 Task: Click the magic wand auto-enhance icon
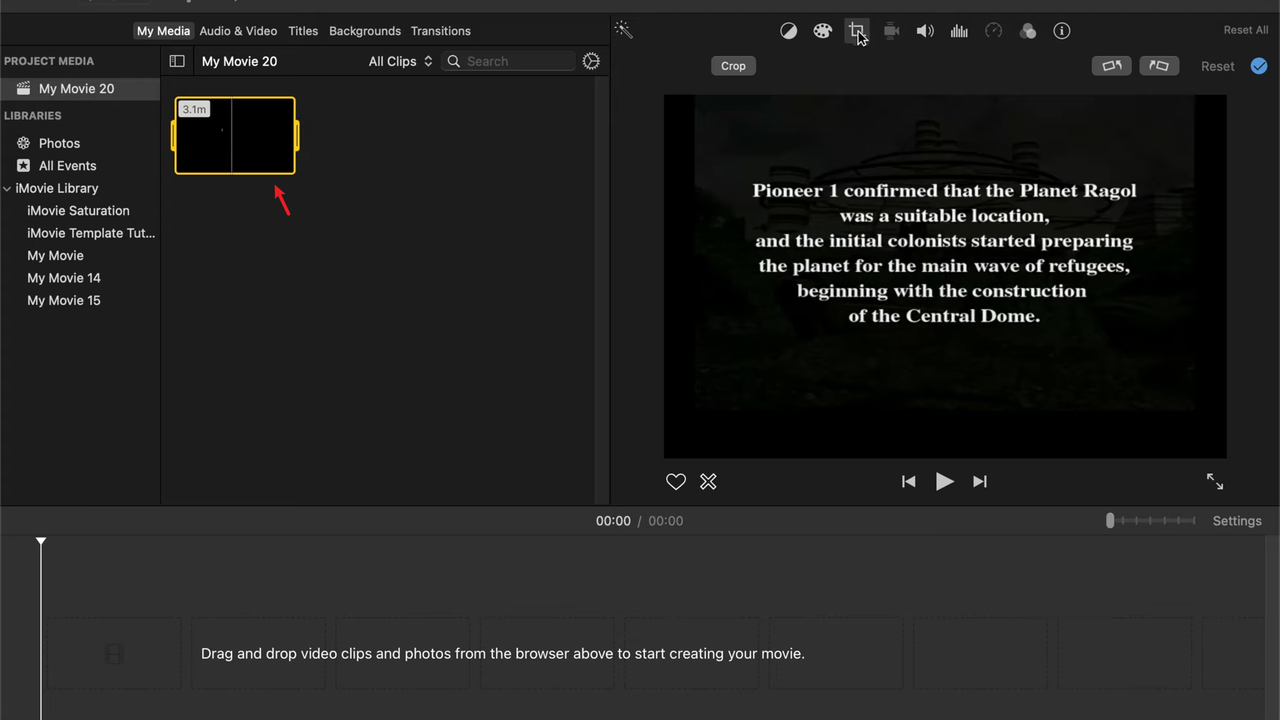point(624,30)
